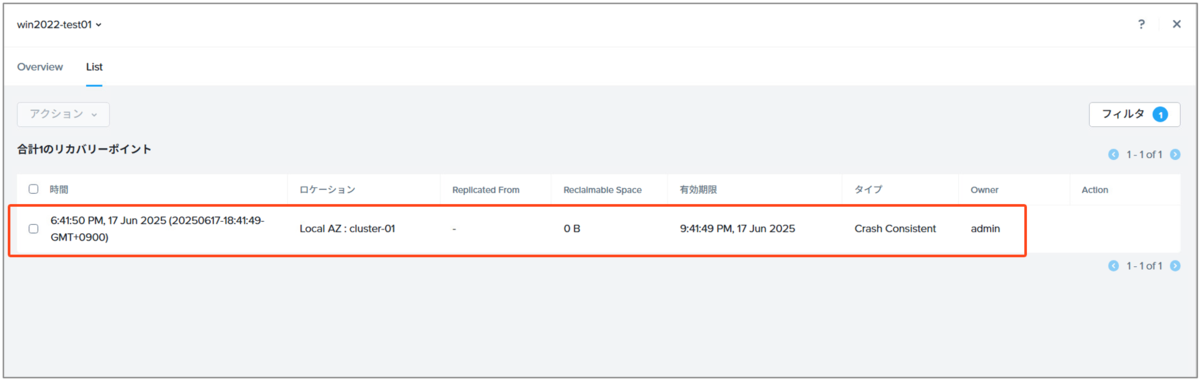The height and width of the screenshot is (381, 1200).
Task: Click Replicated From column header
Action: coord(485,189)
